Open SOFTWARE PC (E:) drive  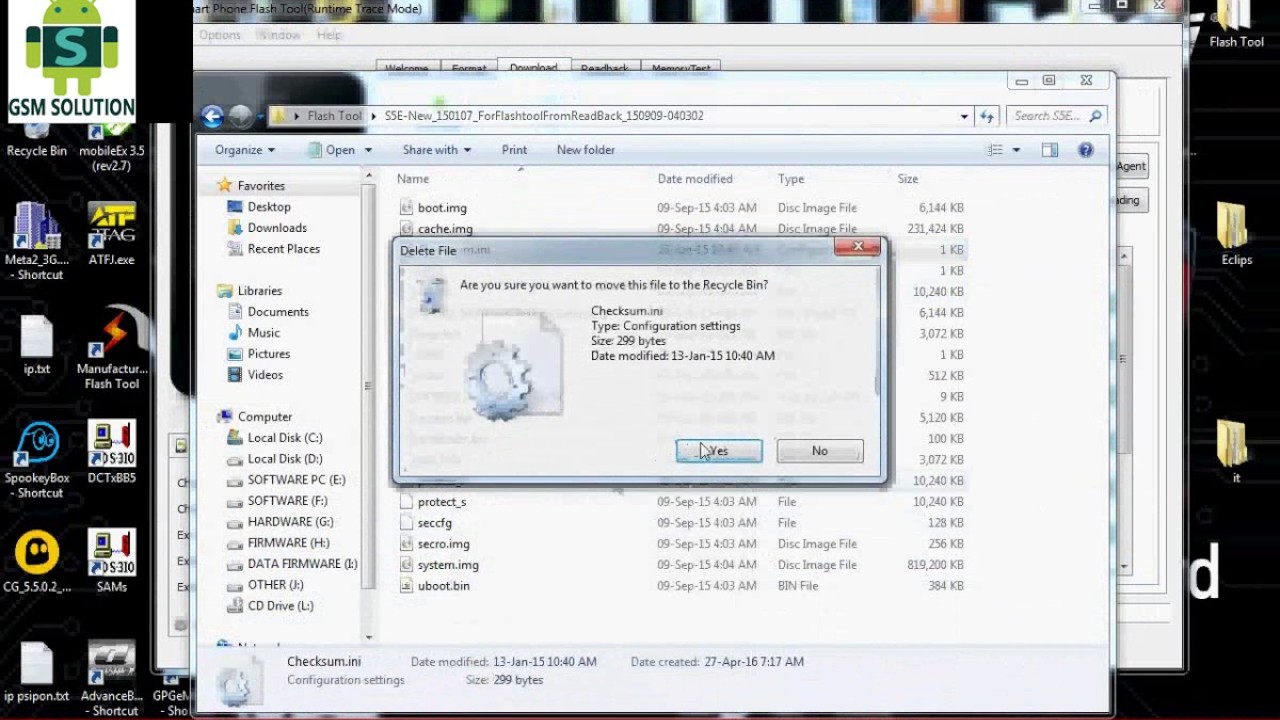[x=296, y=480]
